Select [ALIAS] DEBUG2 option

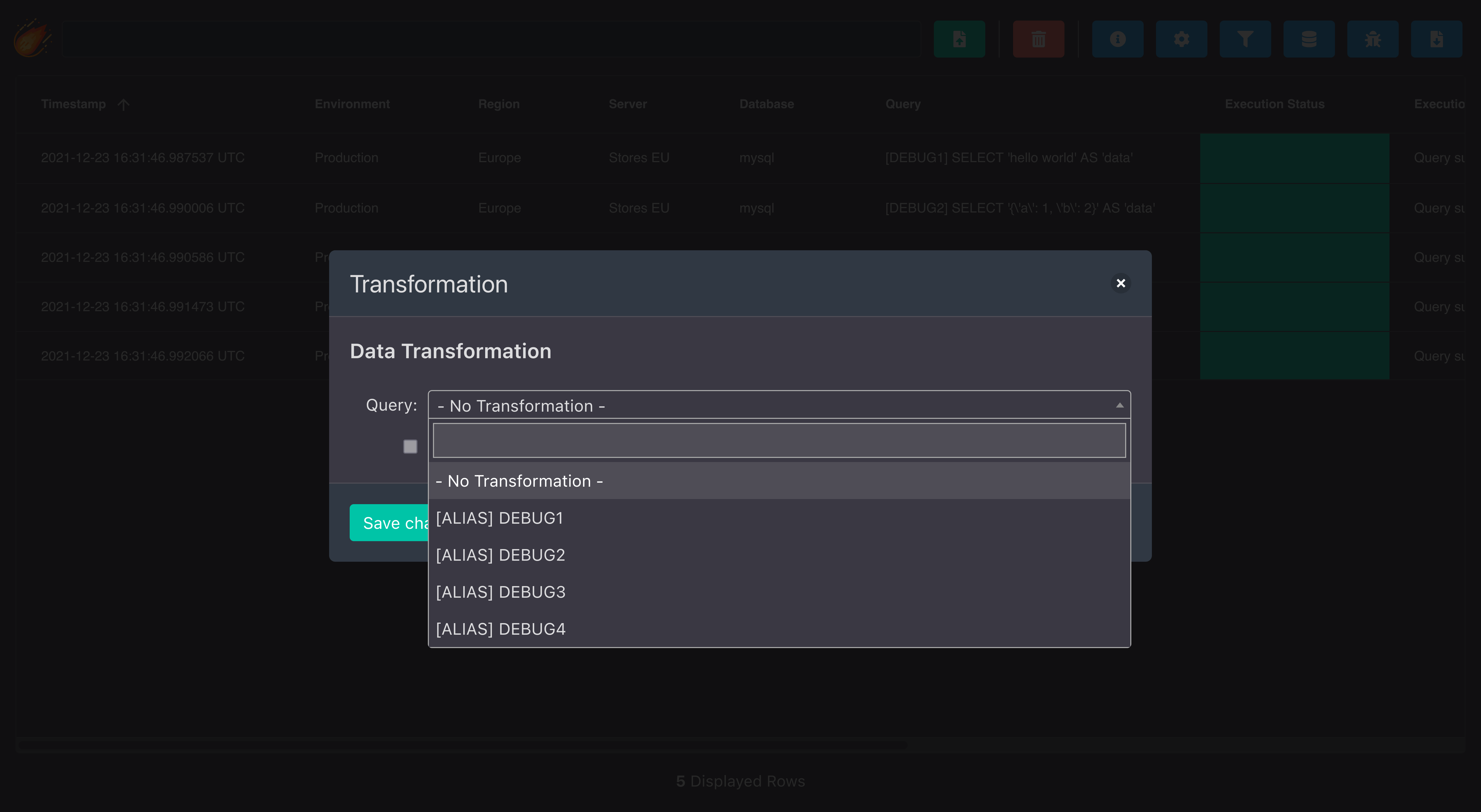tap(779, 555)
